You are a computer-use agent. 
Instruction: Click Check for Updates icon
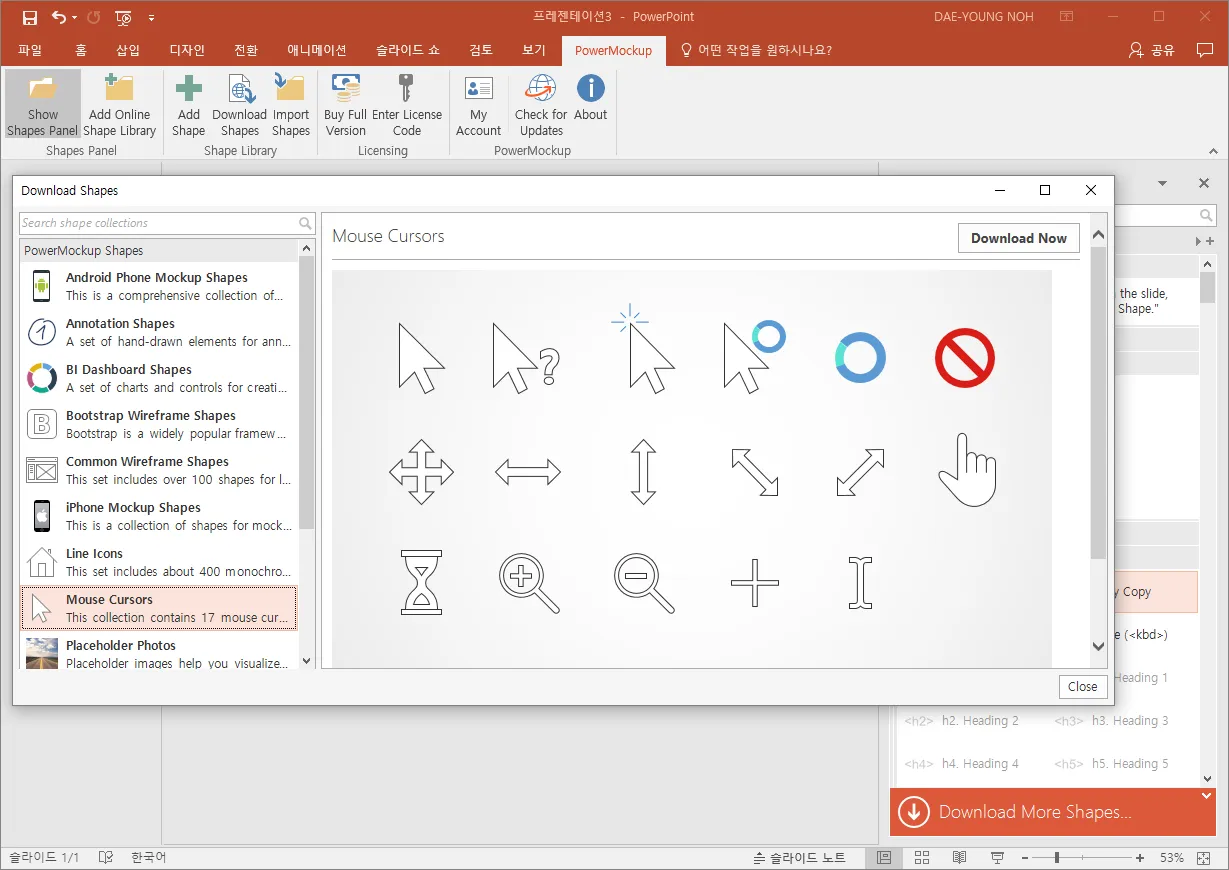point(541,90)
